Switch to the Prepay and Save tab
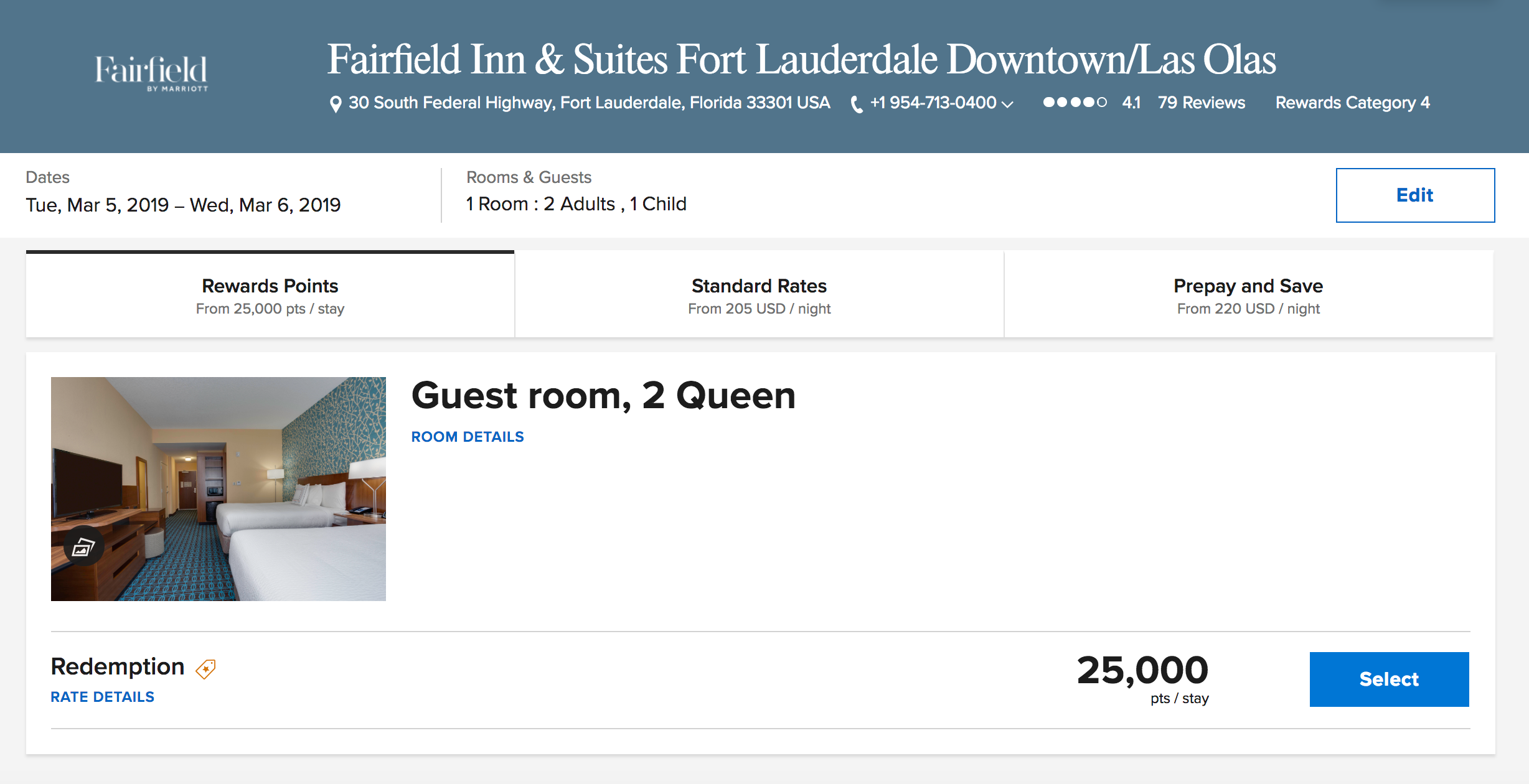The height and width of the screenshot is (784, 1529). pyautogui.click(x=1248, y=295)
